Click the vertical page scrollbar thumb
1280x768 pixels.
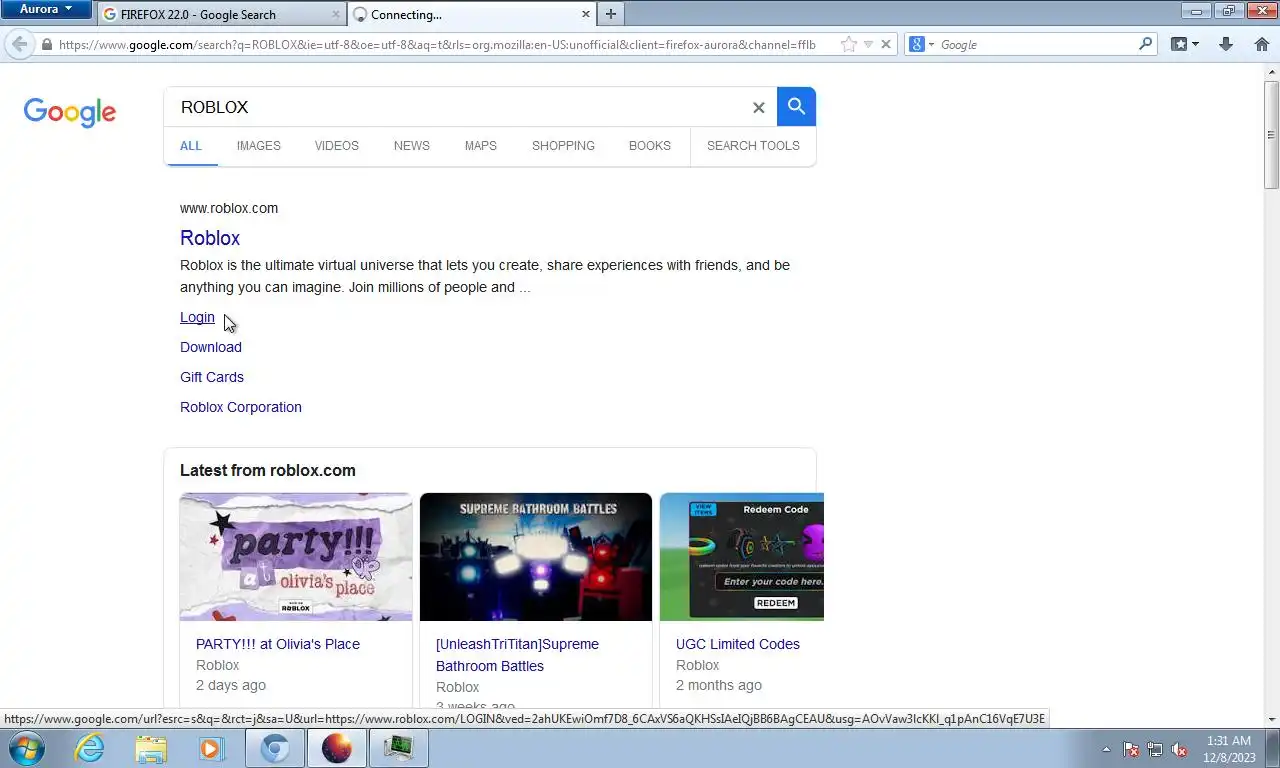tap(1271, 133)
